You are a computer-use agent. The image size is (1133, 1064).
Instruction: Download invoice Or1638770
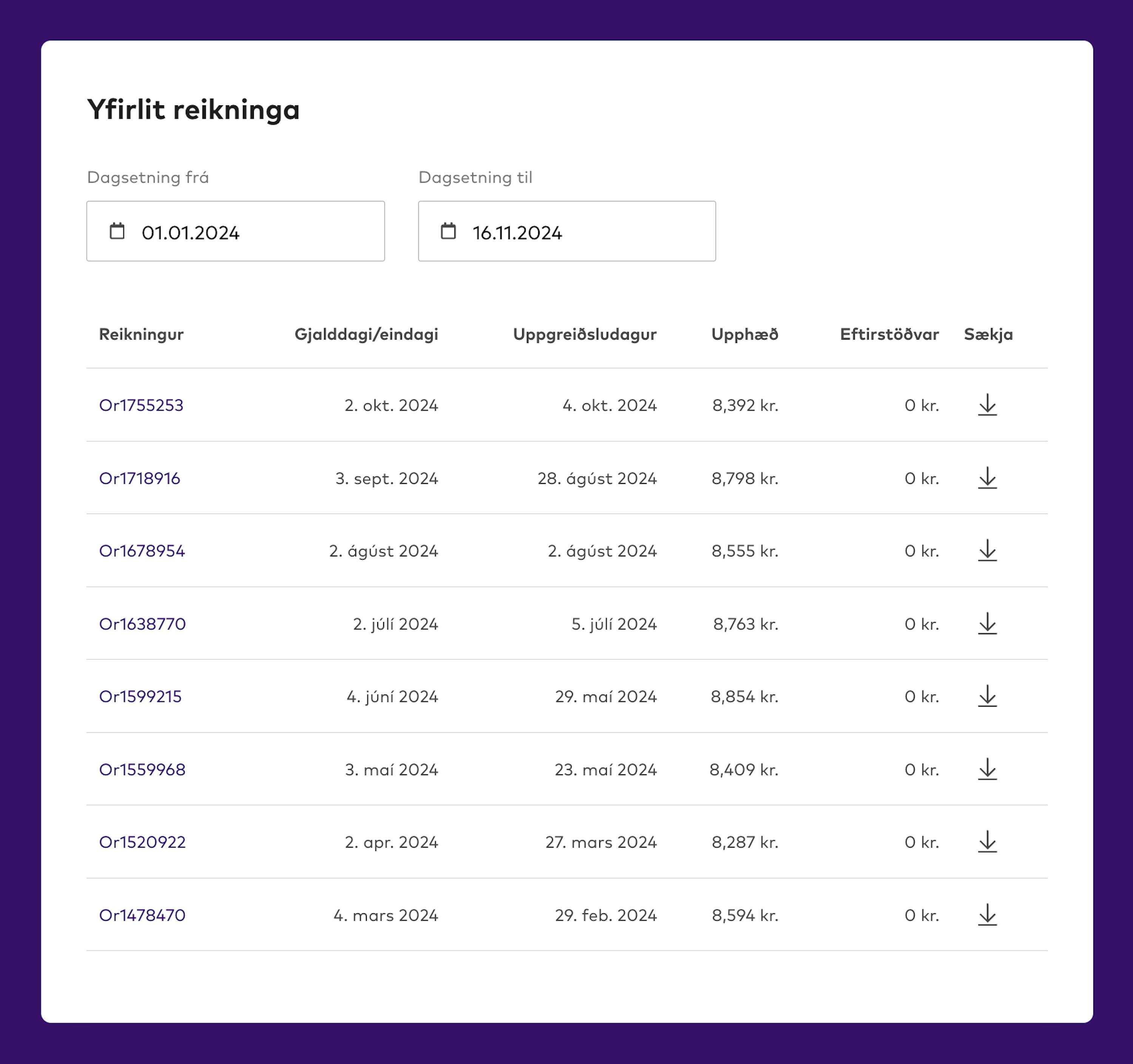(x=987, y=624)
